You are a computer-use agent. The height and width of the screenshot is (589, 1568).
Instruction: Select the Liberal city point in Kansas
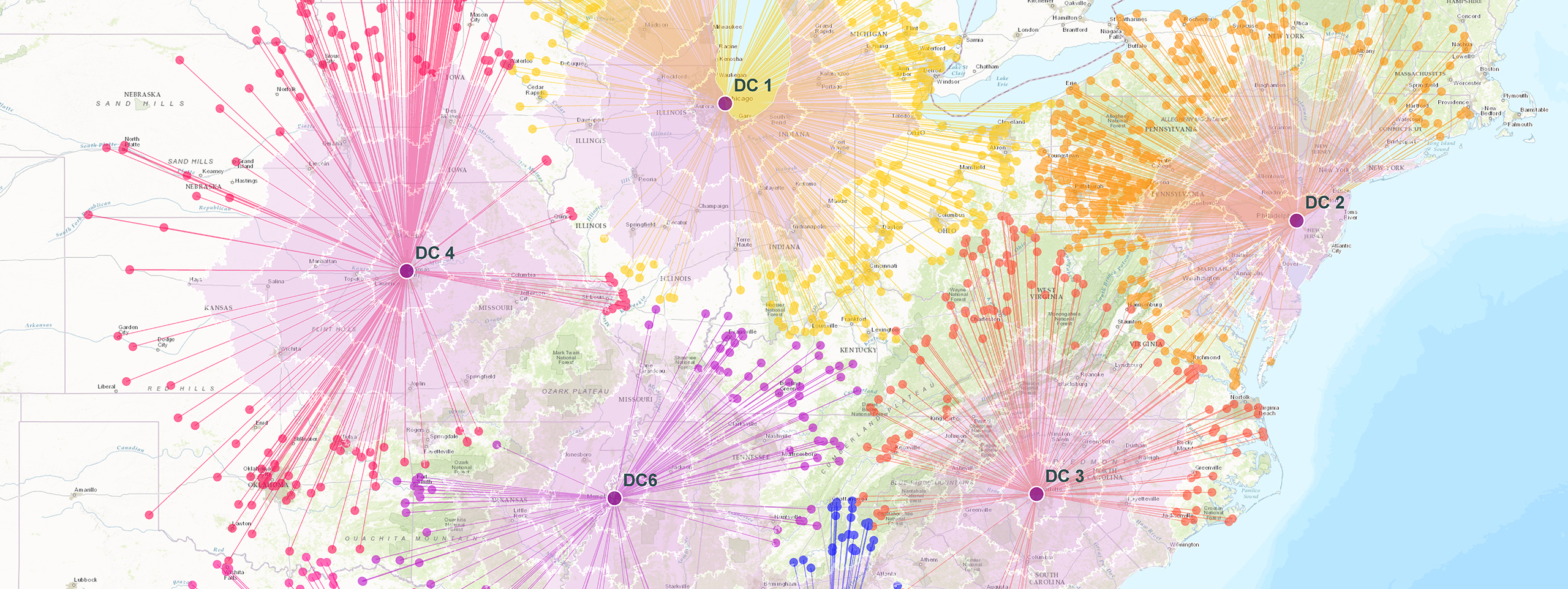click(116, 391)
